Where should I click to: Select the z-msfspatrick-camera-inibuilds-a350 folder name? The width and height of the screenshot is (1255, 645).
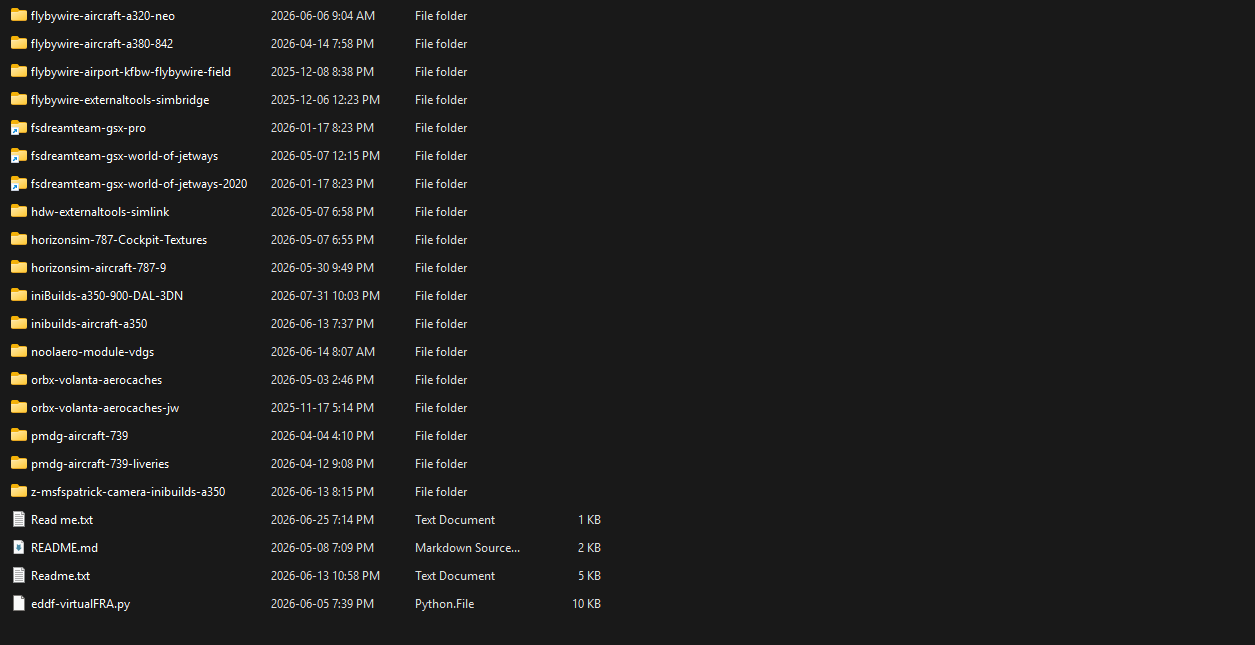click(128, 492)
